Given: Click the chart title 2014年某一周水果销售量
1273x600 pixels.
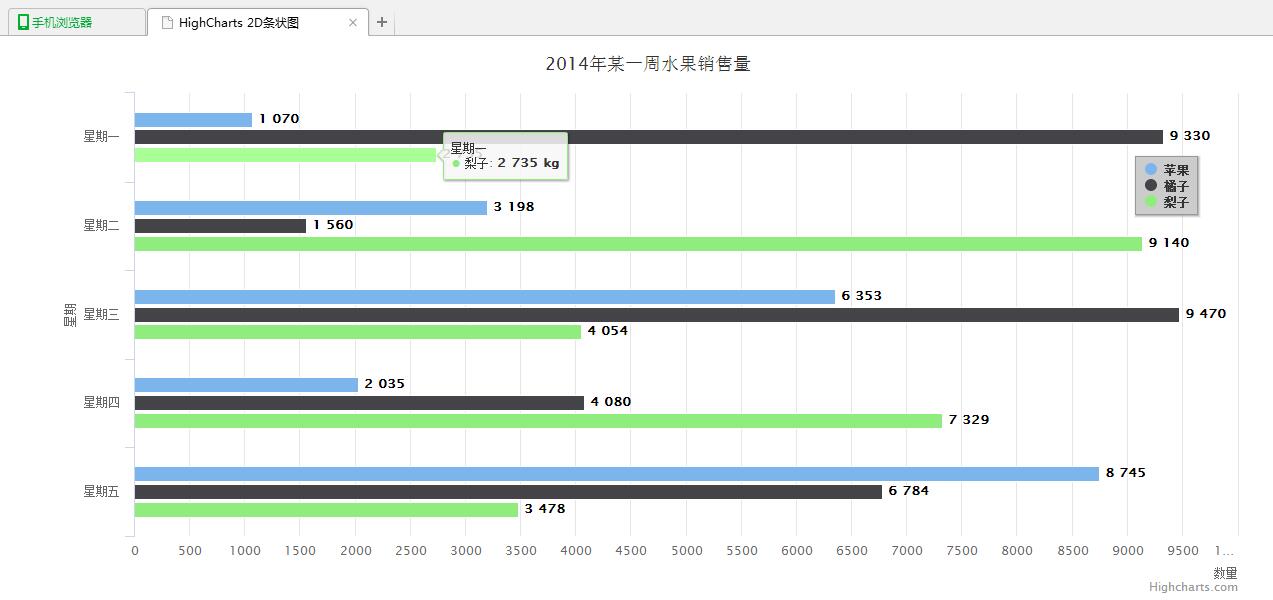Looking at the screenshot, I should [x=648, y=64].
